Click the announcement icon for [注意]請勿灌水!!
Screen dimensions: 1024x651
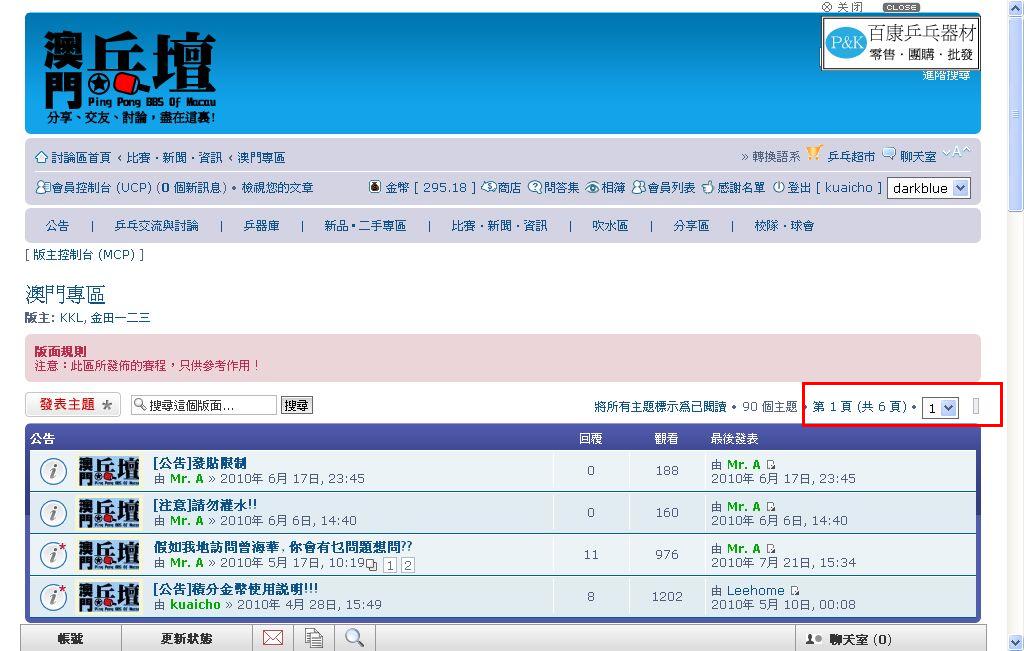tap(52, 513)
